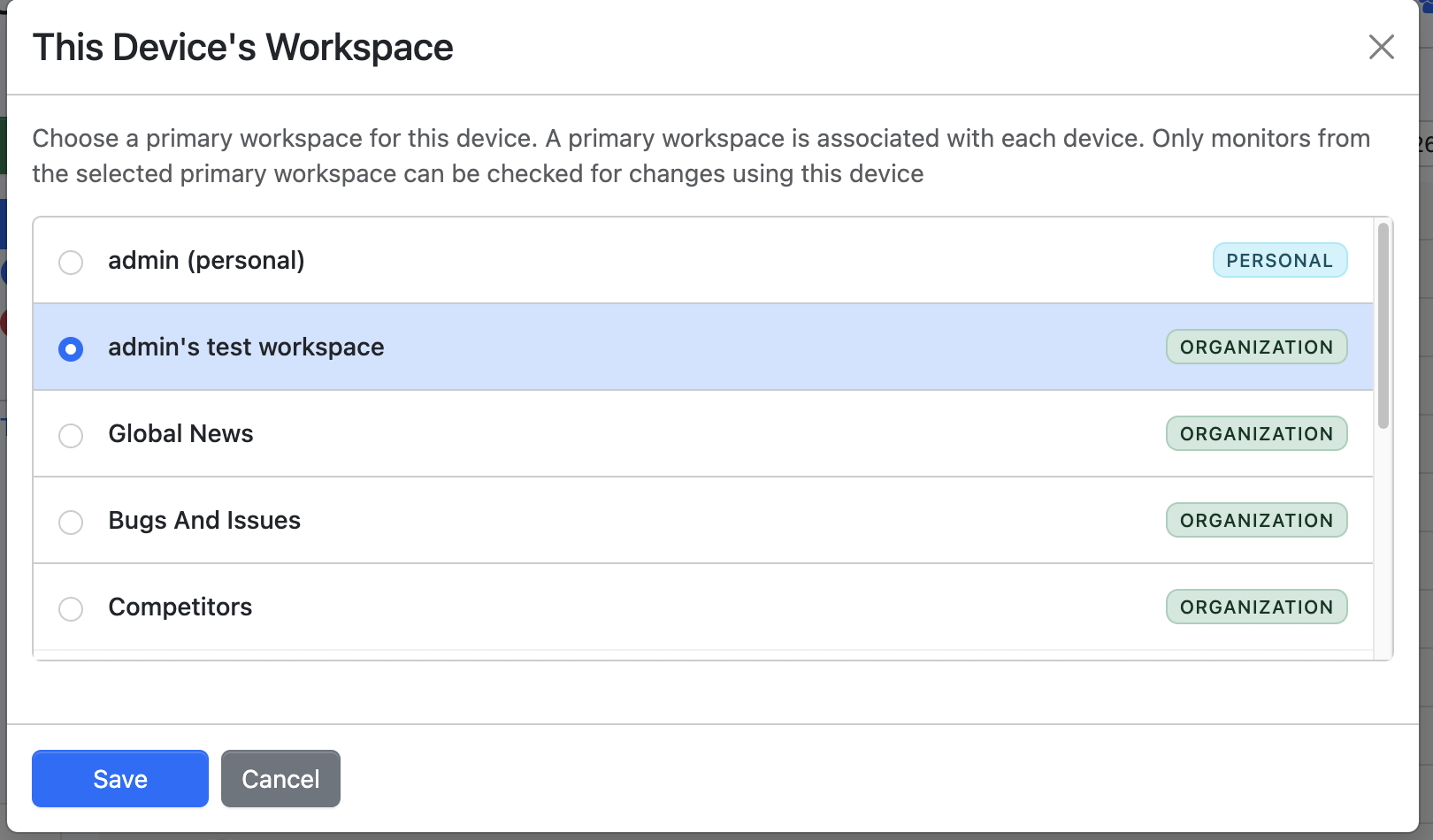The width and height of the screenshot is (1433, 840).
Task: Click the ORGANIZATION badge beside Global News
Action: click(x=1256, y=433)
